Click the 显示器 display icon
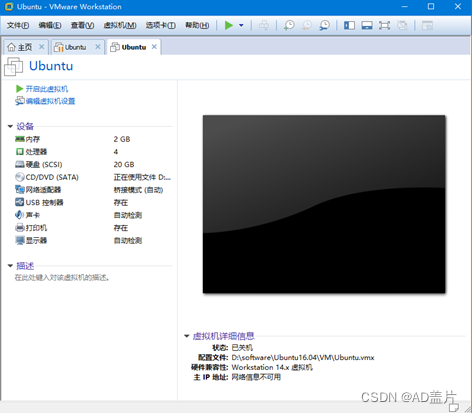 20,240
